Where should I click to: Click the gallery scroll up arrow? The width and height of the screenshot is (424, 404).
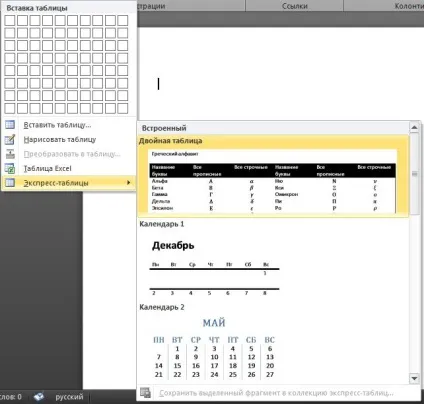[x=414, y=127]
